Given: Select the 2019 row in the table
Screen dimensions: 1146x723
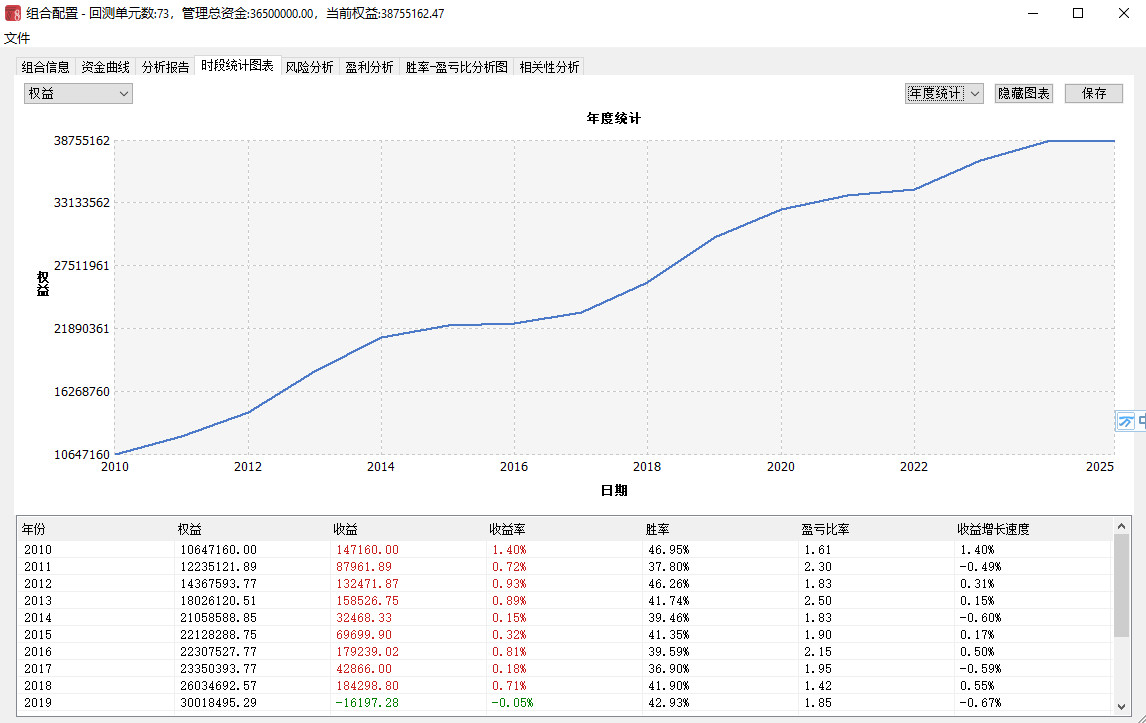Looking at the screenshot, I should coord(300,703).
